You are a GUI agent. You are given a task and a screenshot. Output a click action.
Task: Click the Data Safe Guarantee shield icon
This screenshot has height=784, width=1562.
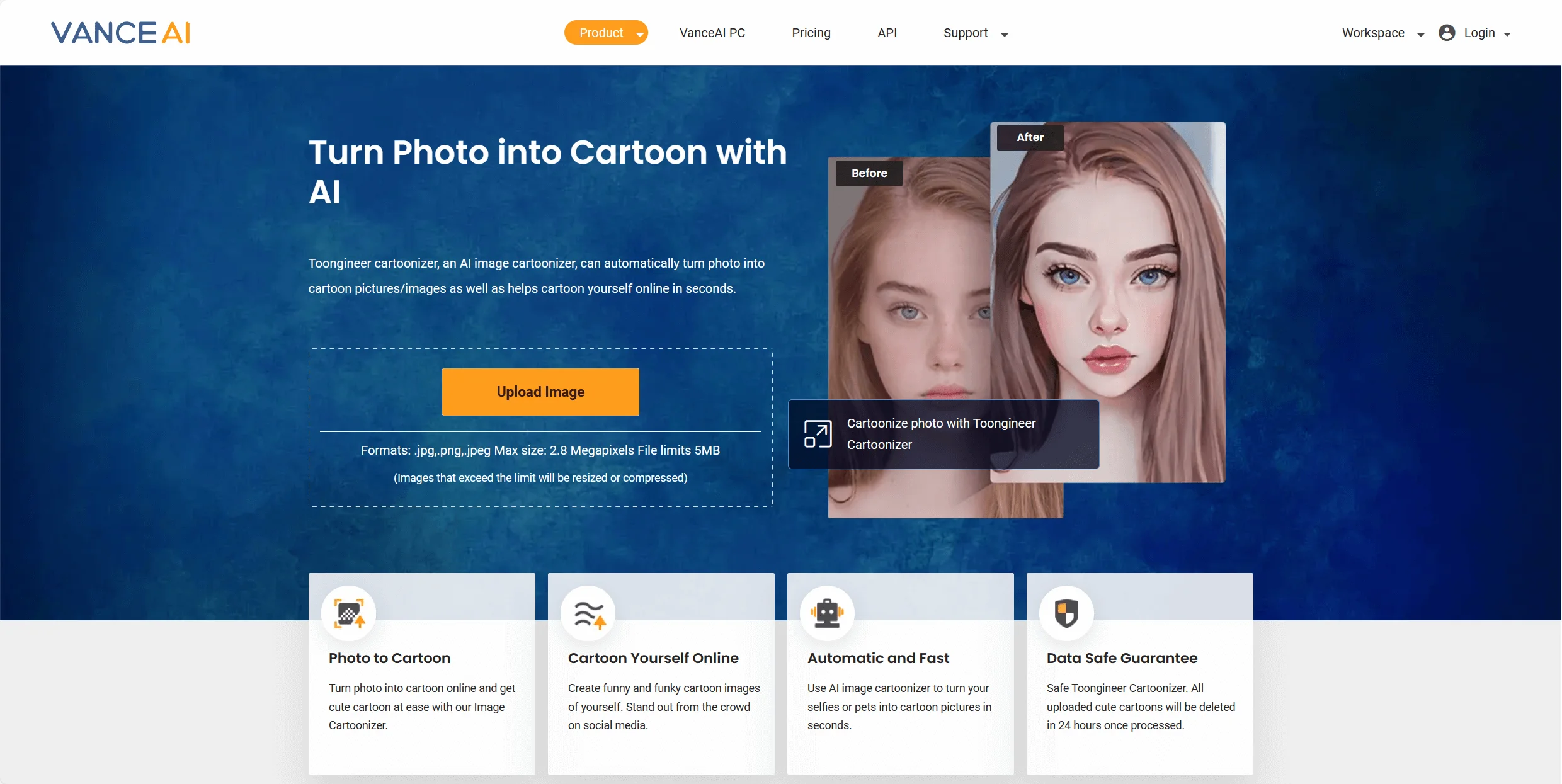point(1066,613)
